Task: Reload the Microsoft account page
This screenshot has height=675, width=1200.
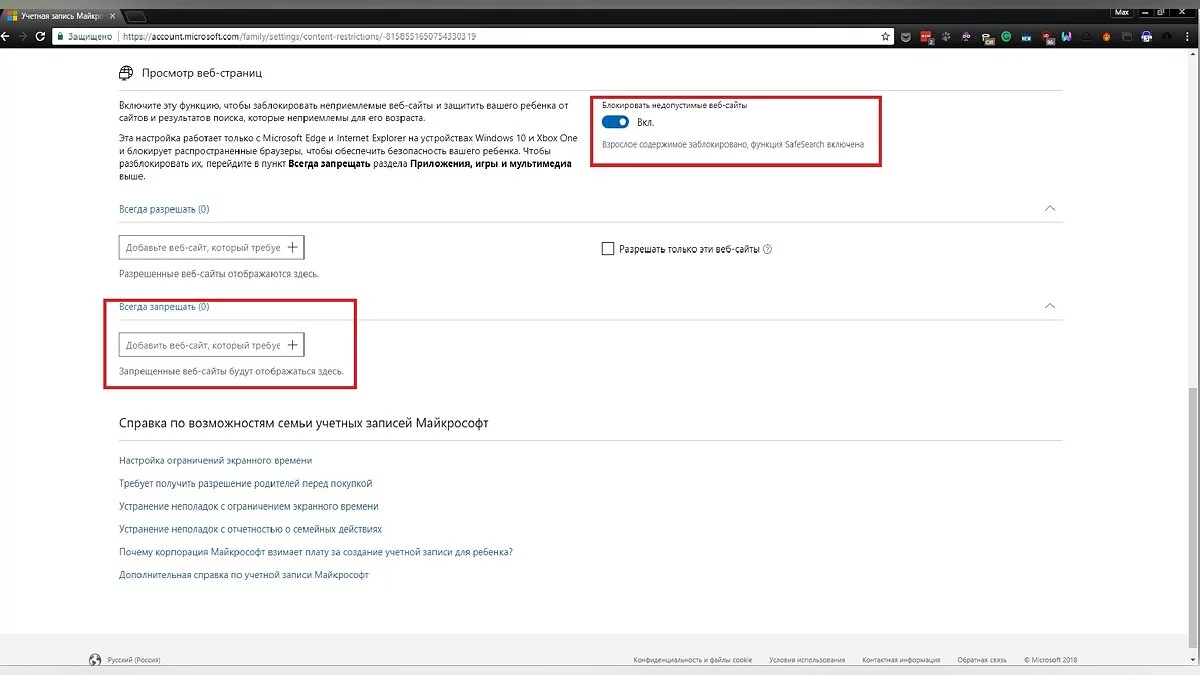Action: click(39, 36)
